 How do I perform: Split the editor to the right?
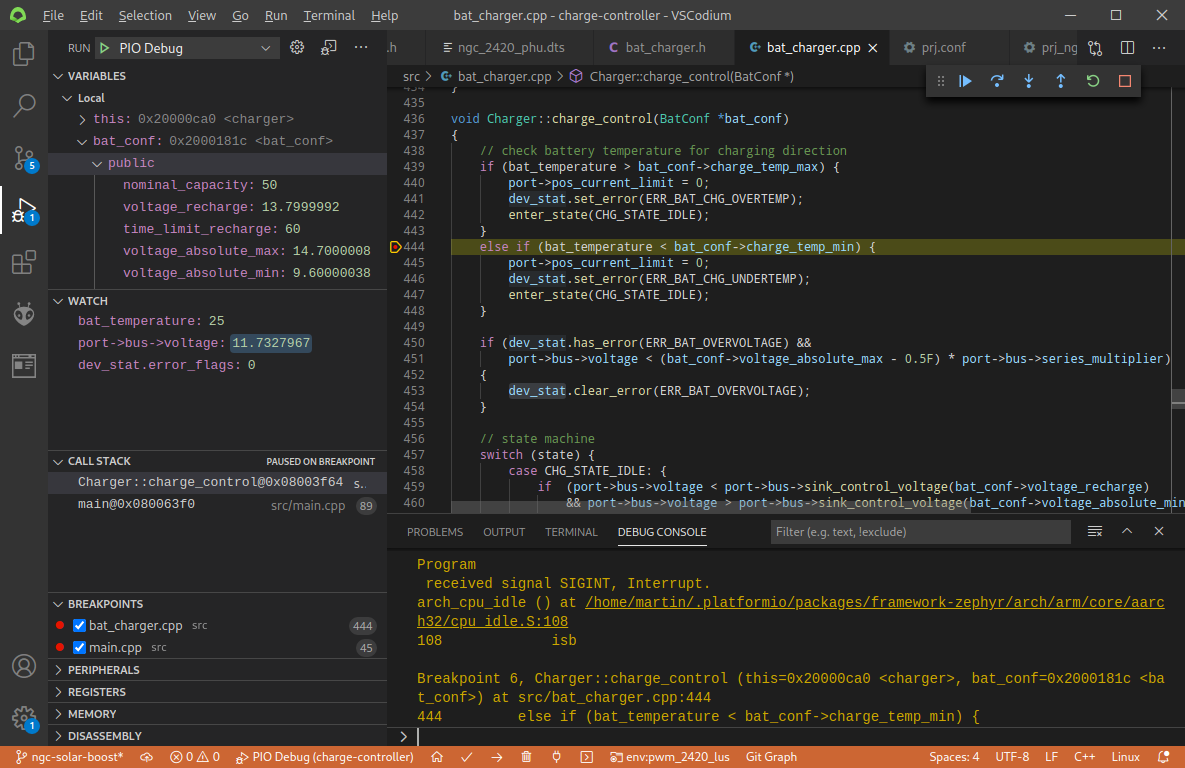1127,48
